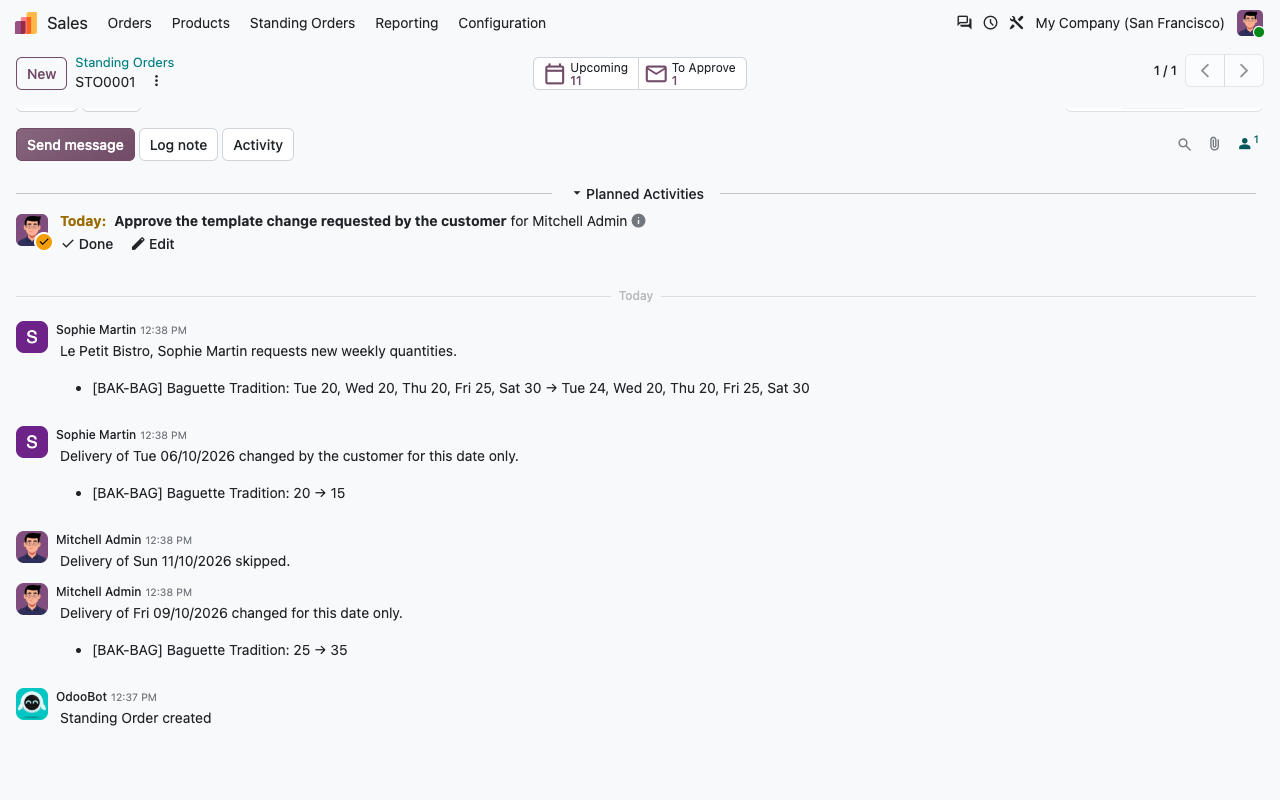Open the user avatar menu

coord(1250,23)
